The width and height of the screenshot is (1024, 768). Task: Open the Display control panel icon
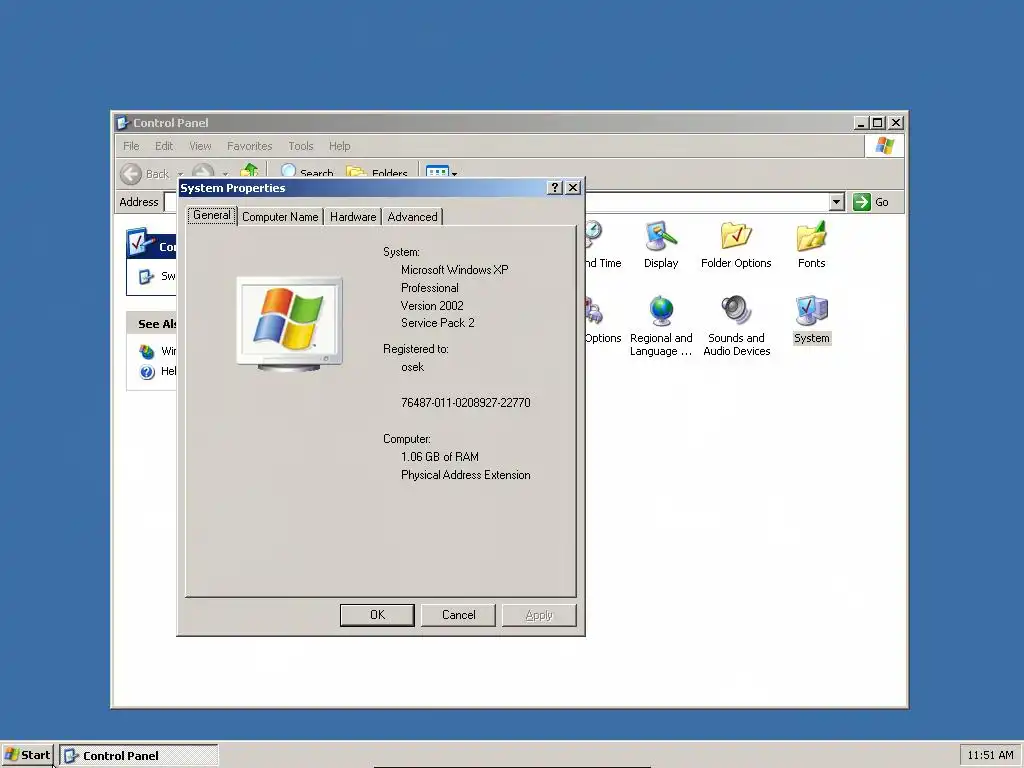(x=661, y=245)
